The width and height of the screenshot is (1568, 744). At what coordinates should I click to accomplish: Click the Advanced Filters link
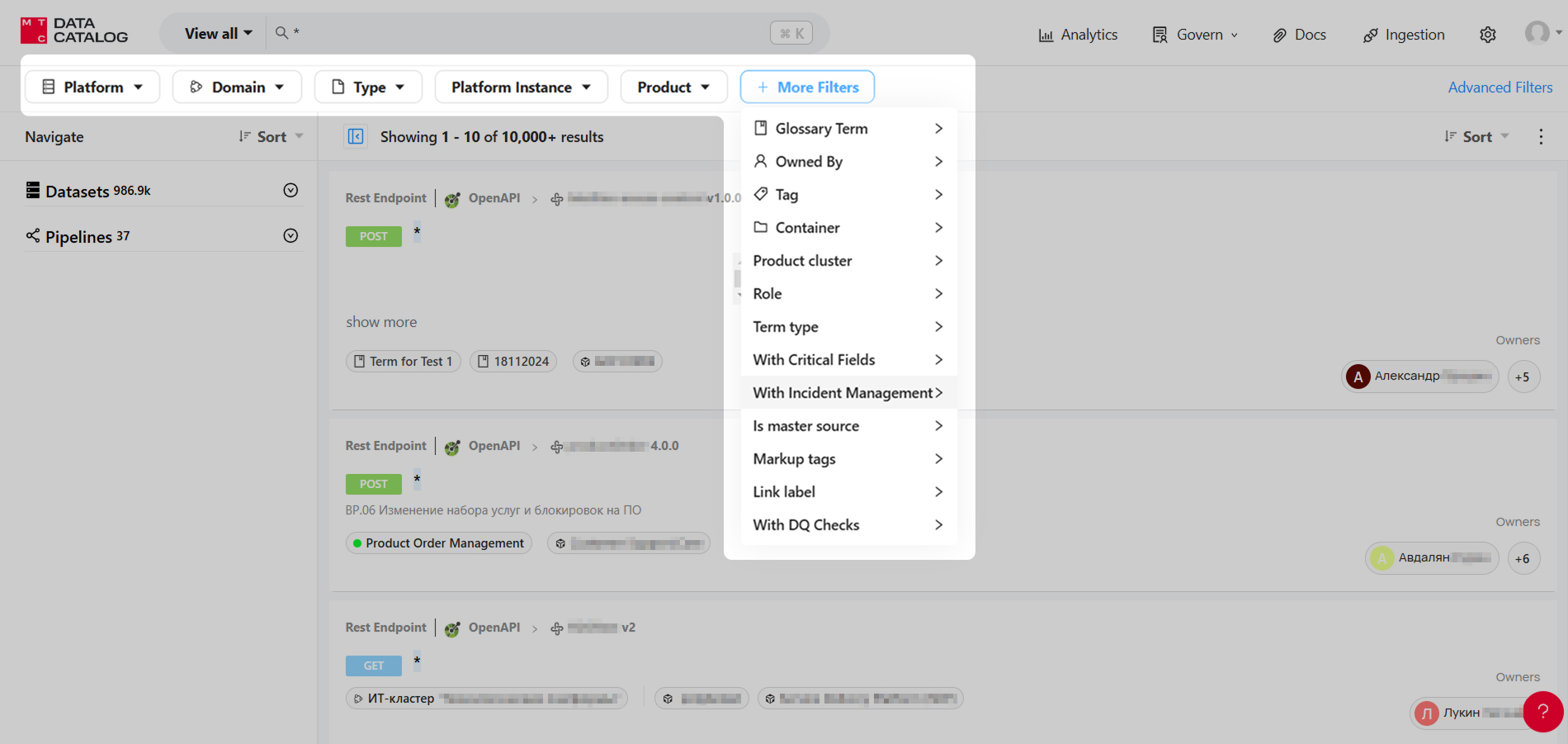point(1500,88)
